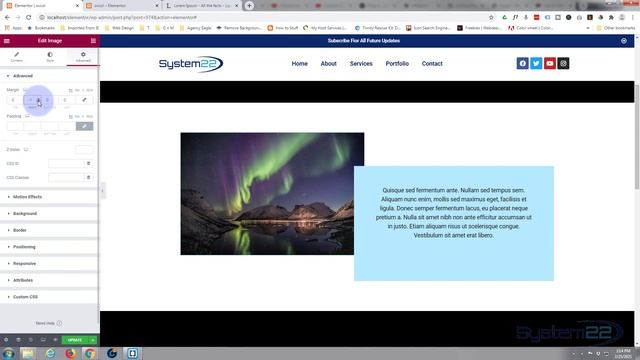Image resolution: width=640 pixels, height=360 pixels.
Task: Click the localhost address bar
Action: tap(261, 18)
